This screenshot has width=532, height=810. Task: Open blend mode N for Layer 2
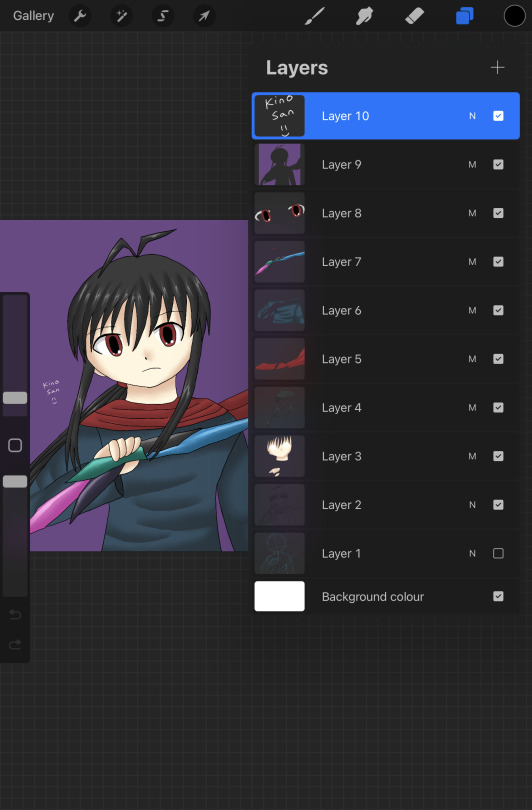pyautogui.click(x=472, y=505)
